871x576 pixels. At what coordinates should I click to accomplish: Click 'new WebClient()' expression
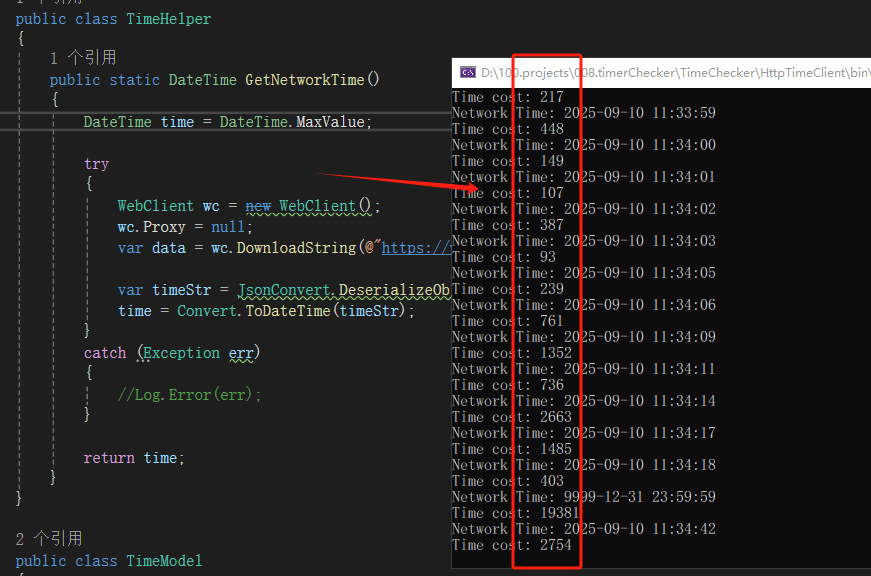coord(308,206)
